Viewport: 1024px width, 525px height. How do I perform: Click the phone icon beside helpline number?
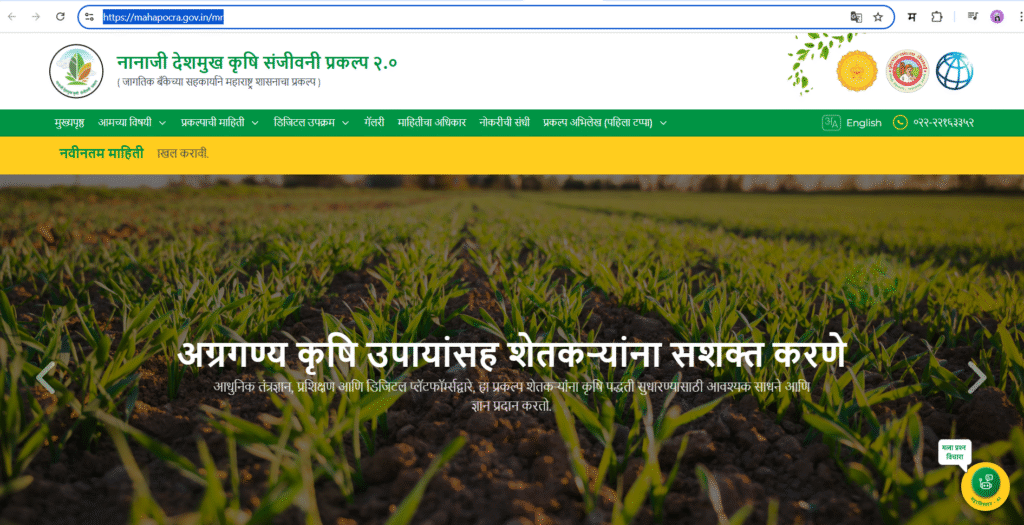point(900,123)
